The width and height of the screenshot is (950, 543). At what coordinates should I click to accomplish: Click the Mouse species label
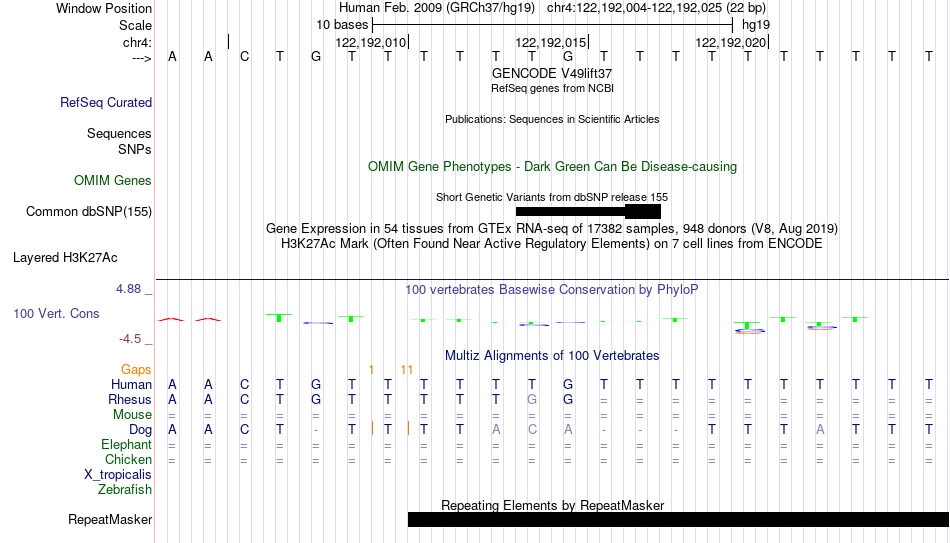tap(132, 415)
